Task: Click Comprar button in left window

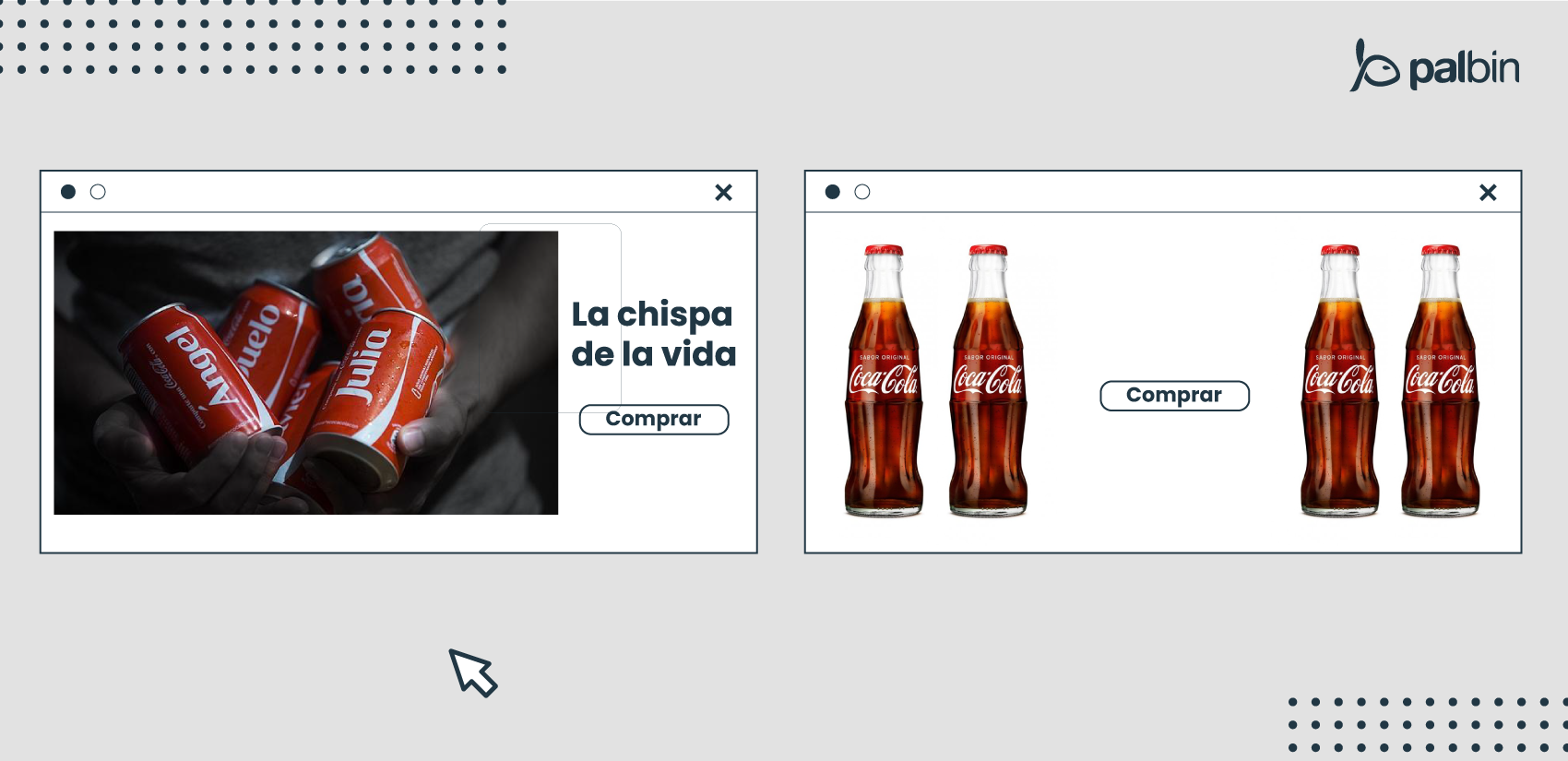Action: coord(654,420)
